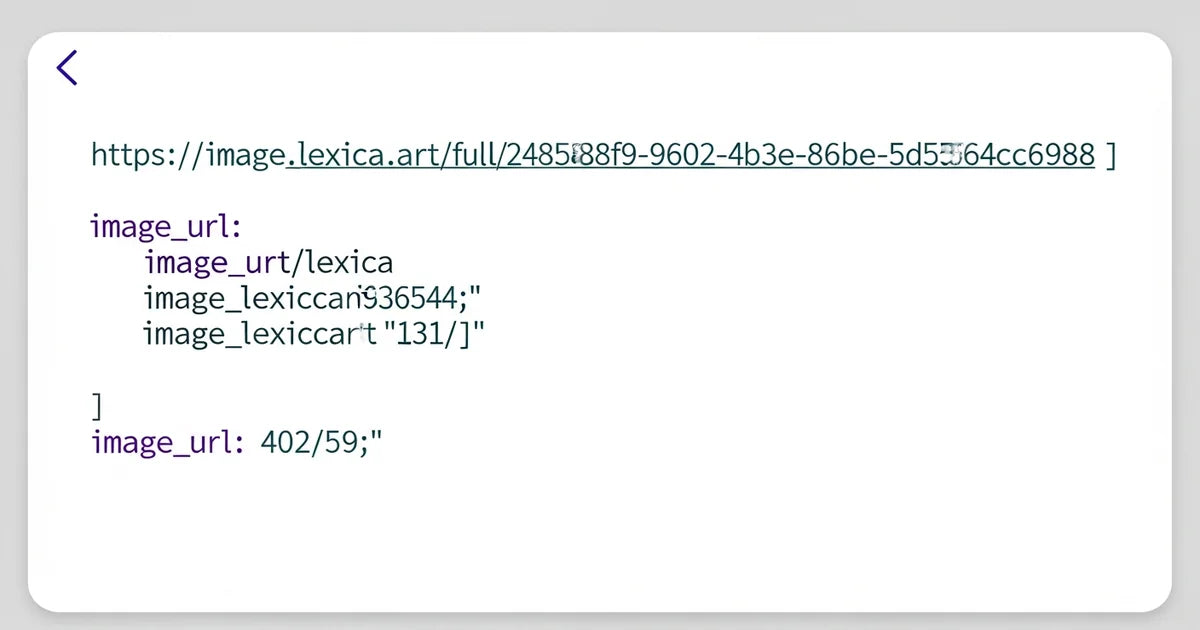Click the 402/59 value
Image resolution: width=1200 pixels, height=630 pixels.
pyautogui.click(x=308, y=442)
